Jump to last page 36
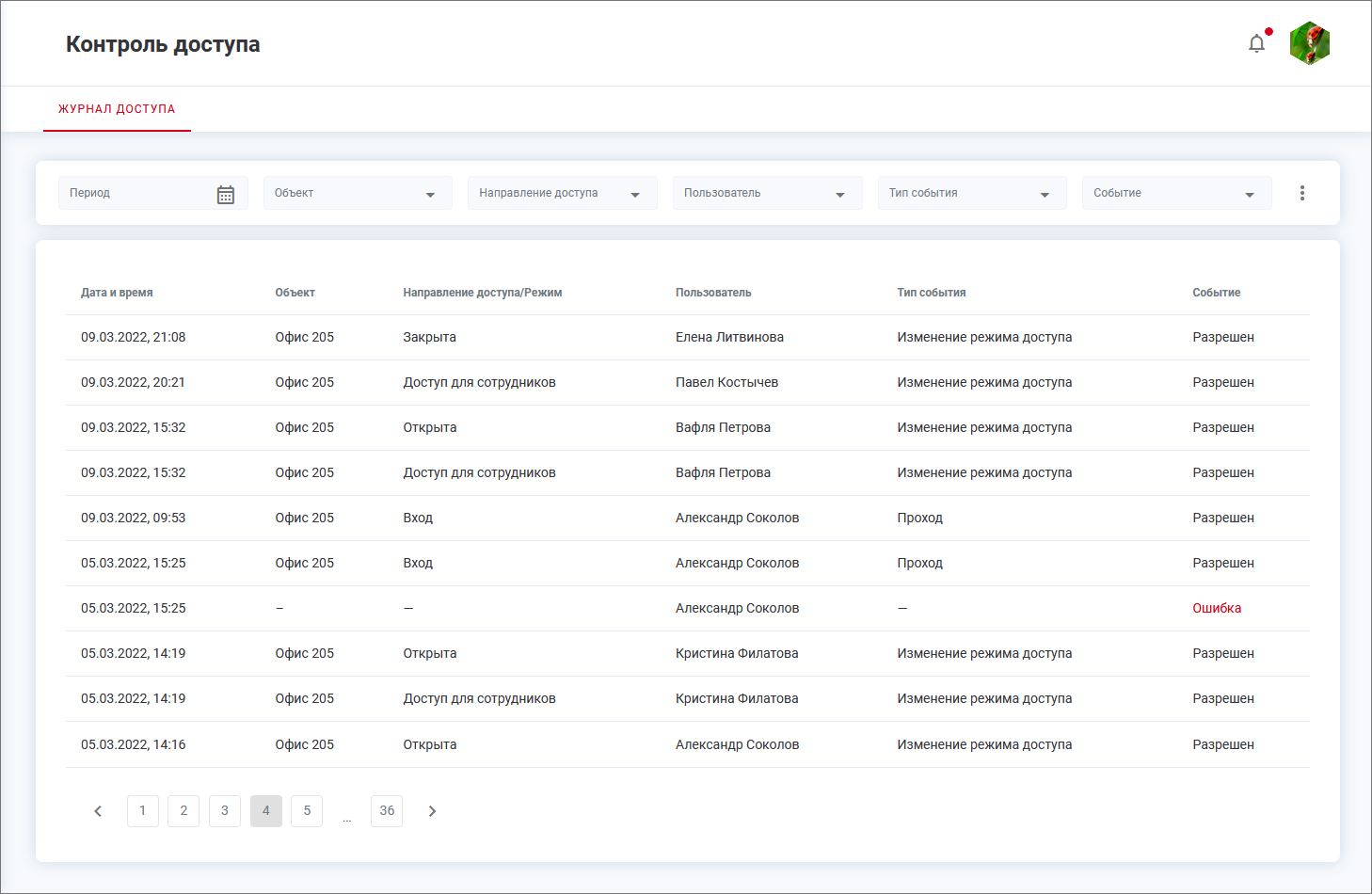The height and width of the screenshot is (894, 1372). click(x=387, y=811)
